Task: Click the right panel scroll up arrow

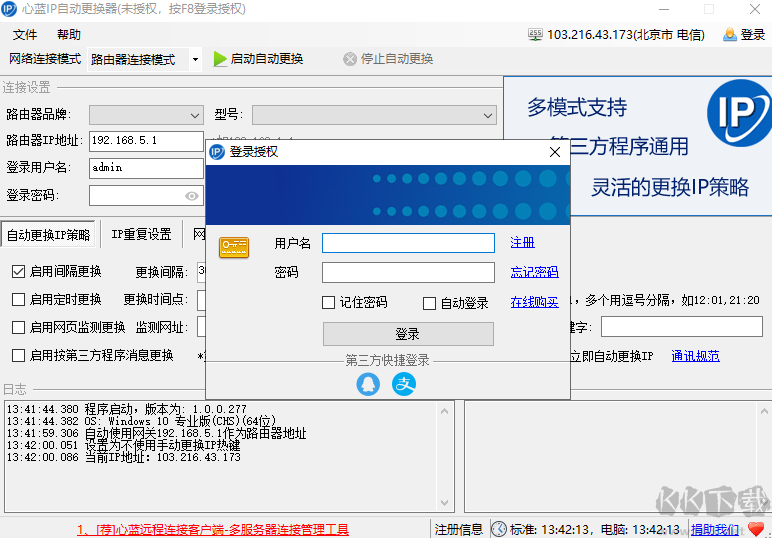Action: click(x=764, y=411)
